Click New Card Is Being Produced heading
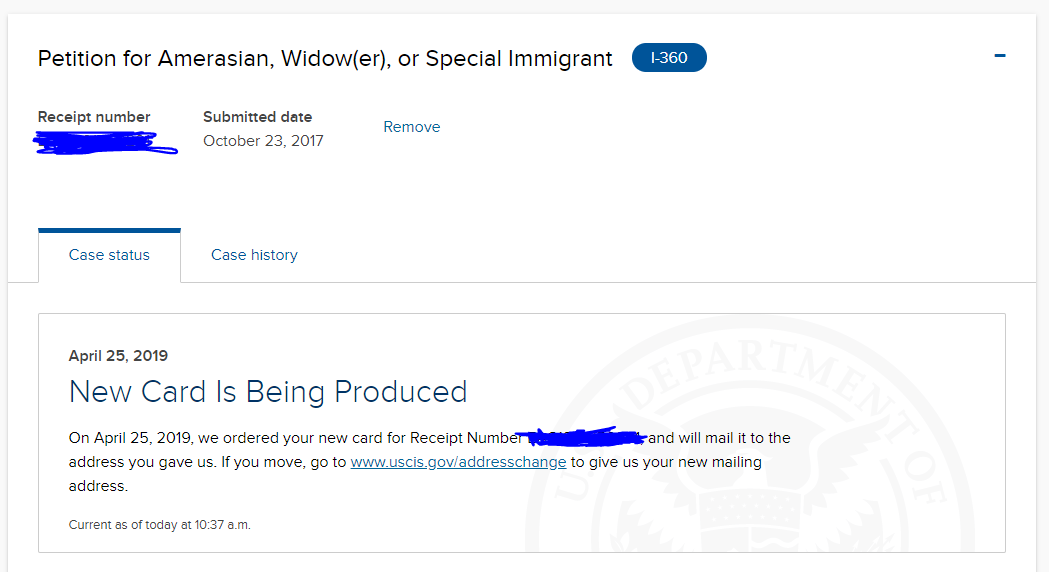1049x572 pixels. (268, 392)
